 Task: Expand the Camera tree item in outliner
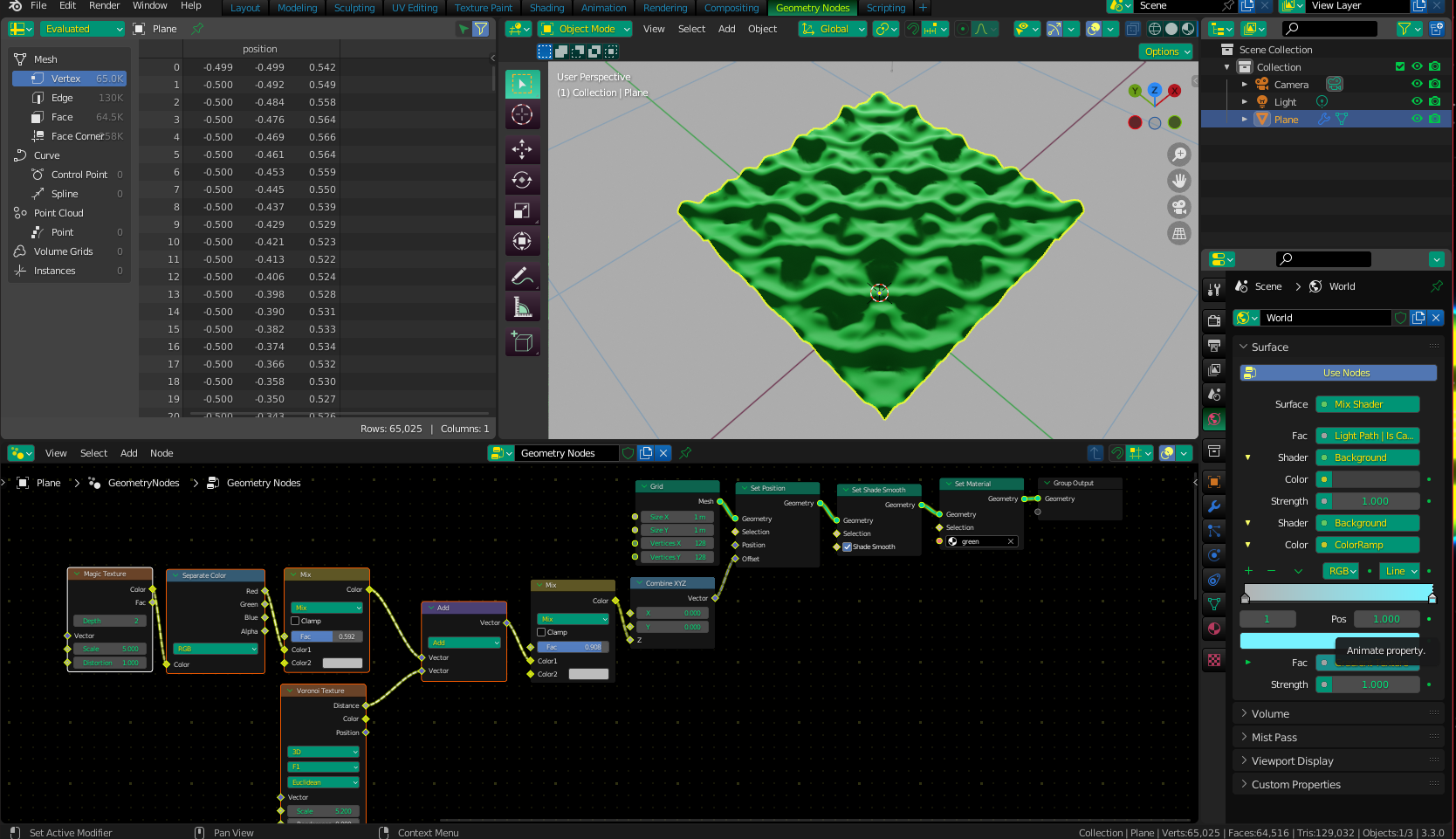[1245, 85]
